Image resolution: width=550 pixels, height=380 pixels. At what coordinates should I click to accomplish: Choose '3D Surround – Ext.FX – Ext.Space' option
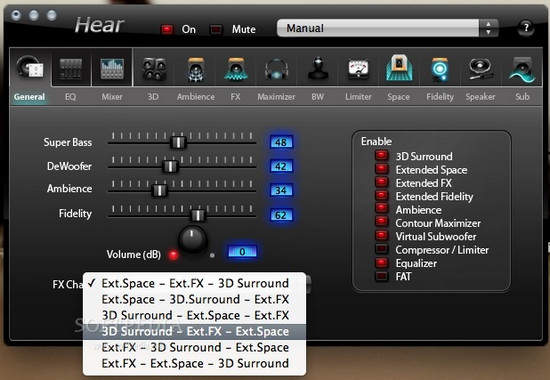click(194, 332)
